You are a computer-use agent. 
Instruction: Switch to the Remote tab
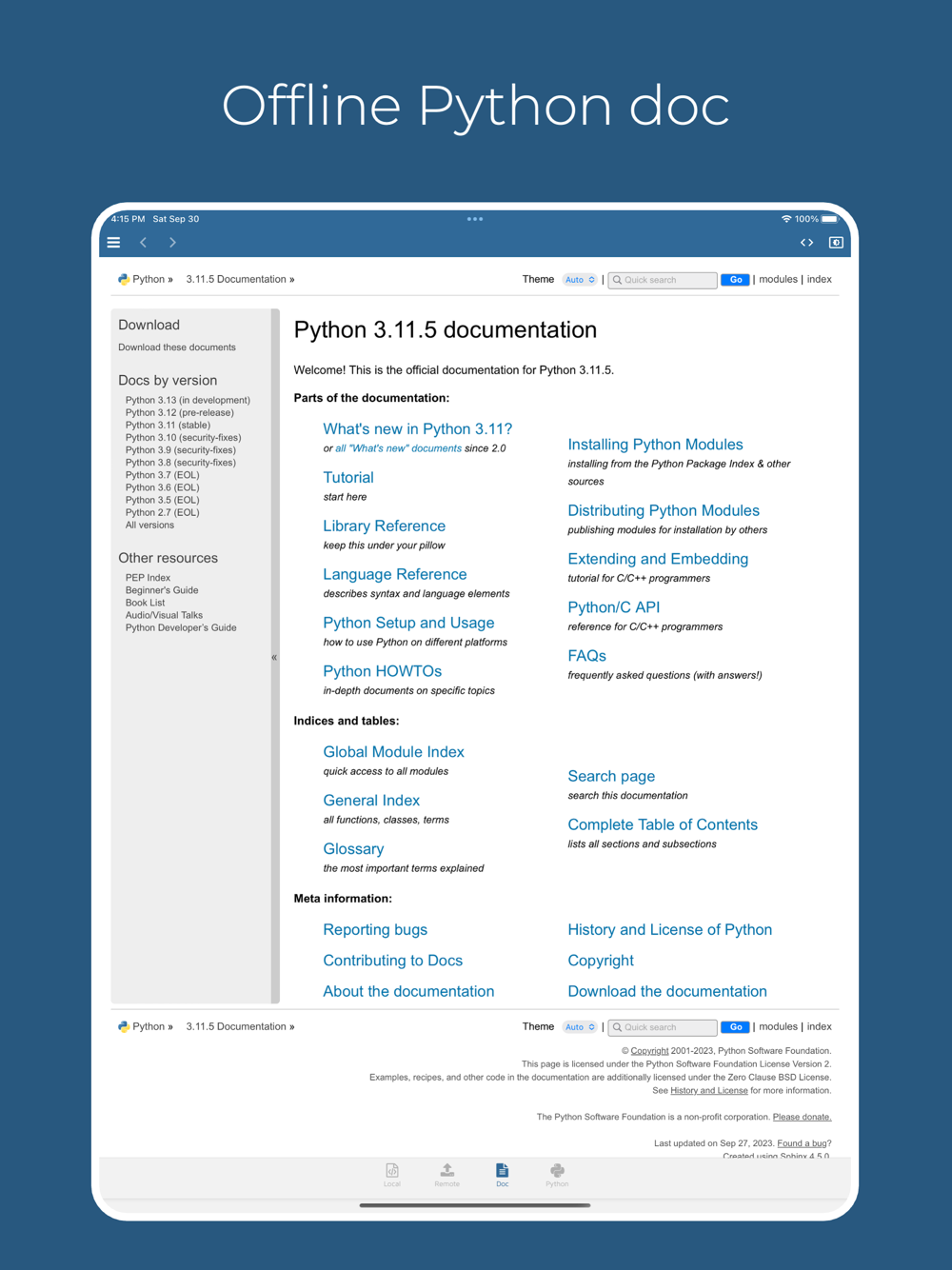pyautogui.click(x=446, y=1175)
